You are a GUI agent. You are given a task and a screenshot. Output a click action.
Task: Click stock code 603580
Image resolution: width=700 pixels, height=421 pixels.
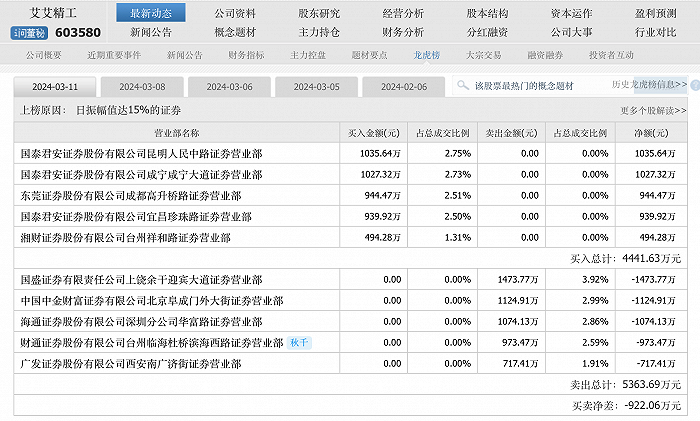tap(80, 33)
